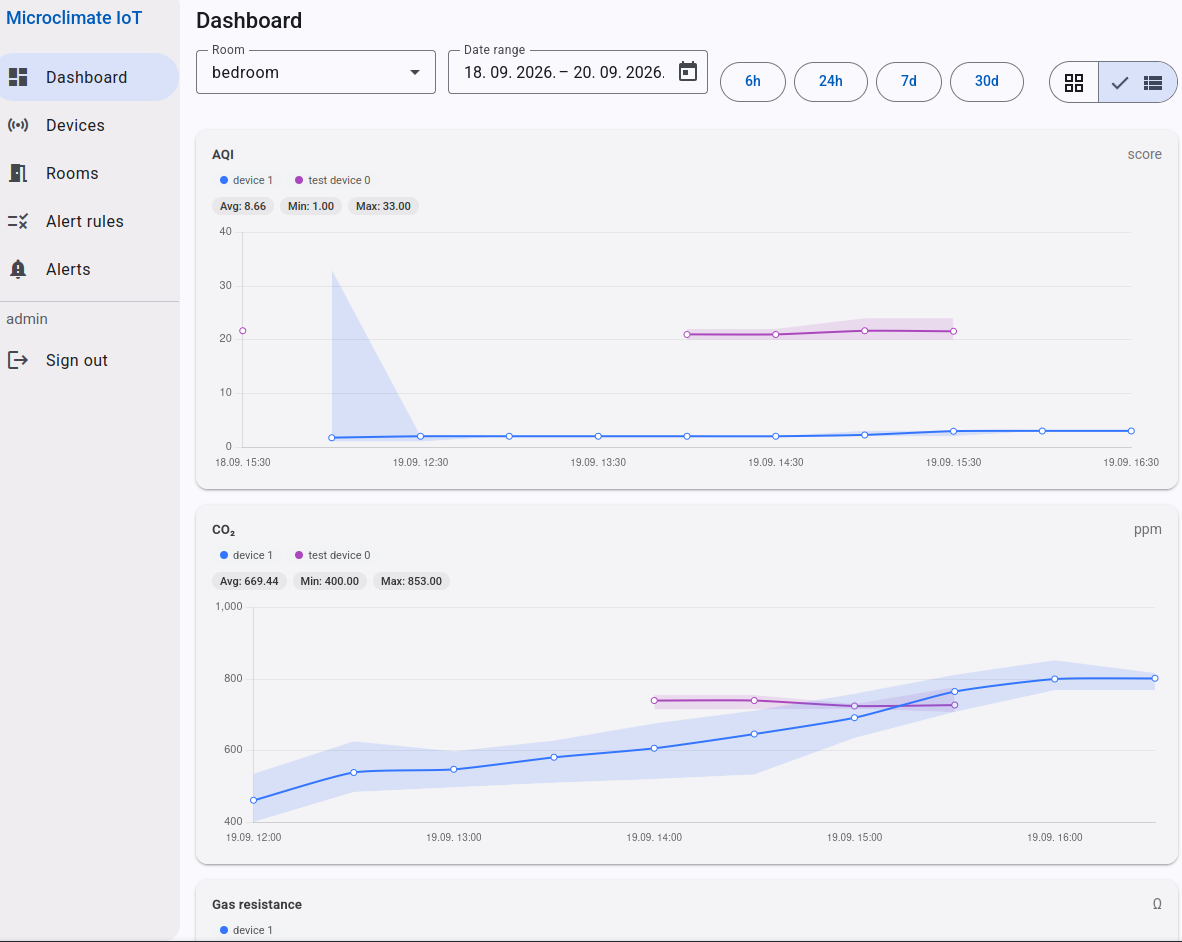
Task: Toggle test device 0 legend in CO₂ chart
Action: [x=332, y=555]
